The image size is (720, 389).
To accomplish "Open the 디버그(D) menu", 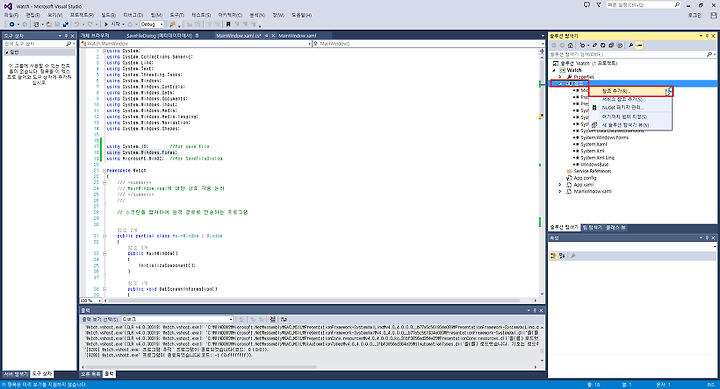I will tap(133, 15).
